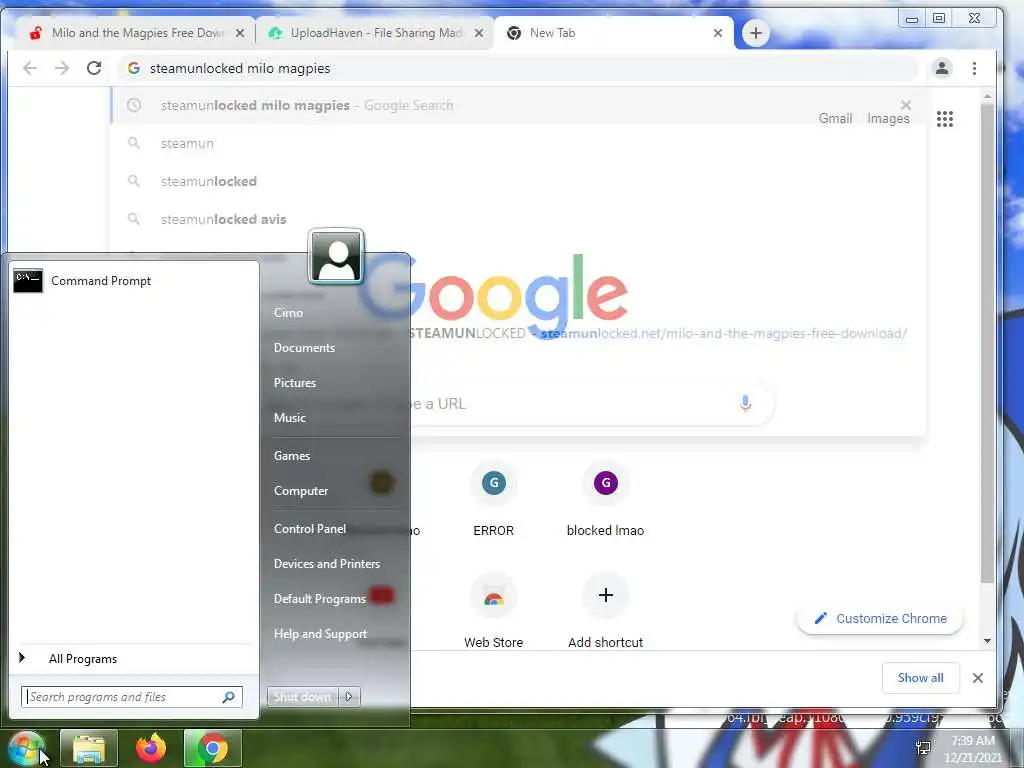The width and height of the screenshot is (1024, 768).
Task: Close the New Tab tab
Action: pos(718,33)
